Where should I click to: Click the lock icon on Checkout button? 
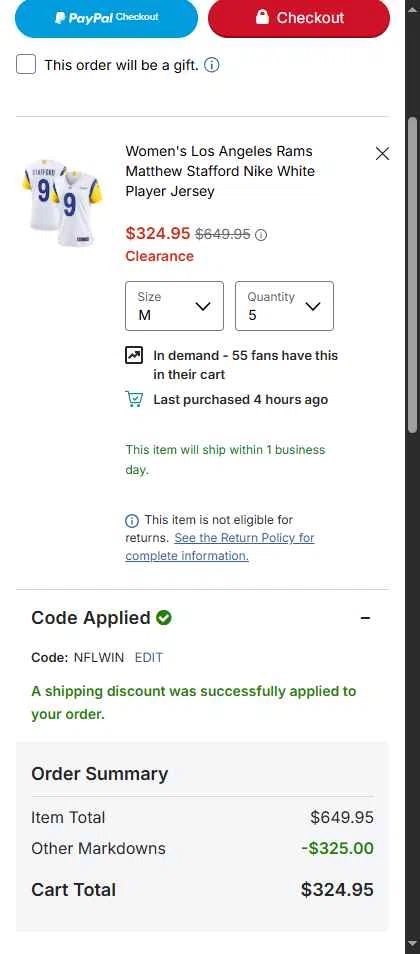click(x=262, y=17)
